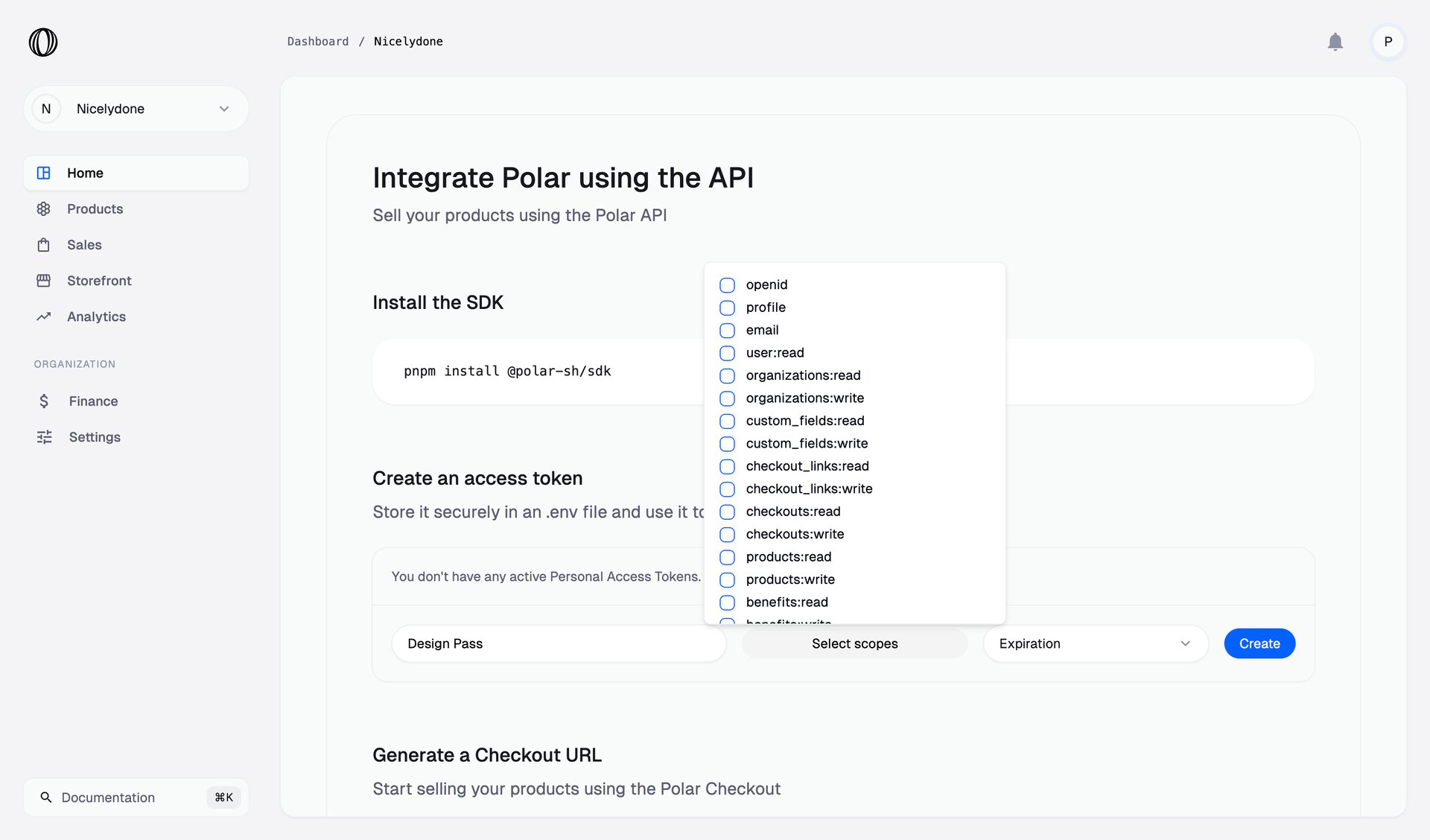
Task: Select the Sales bag icon
Action: click(44, 244)
